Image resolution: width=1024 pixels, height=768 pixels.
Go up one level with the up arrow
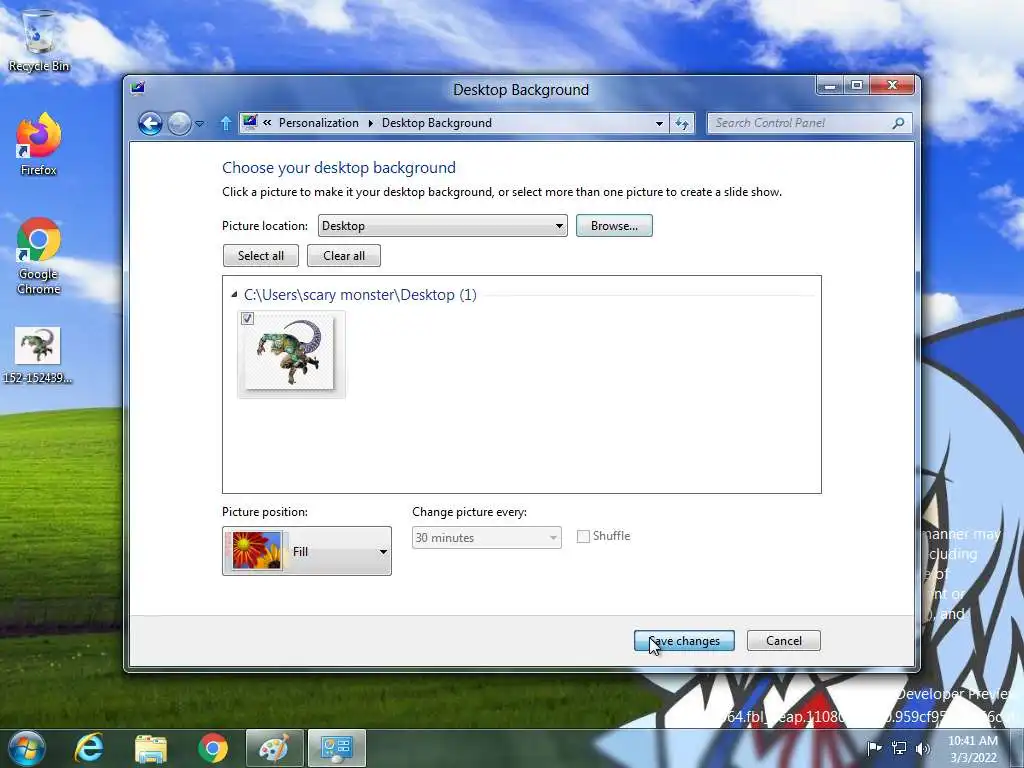(225, 123)
